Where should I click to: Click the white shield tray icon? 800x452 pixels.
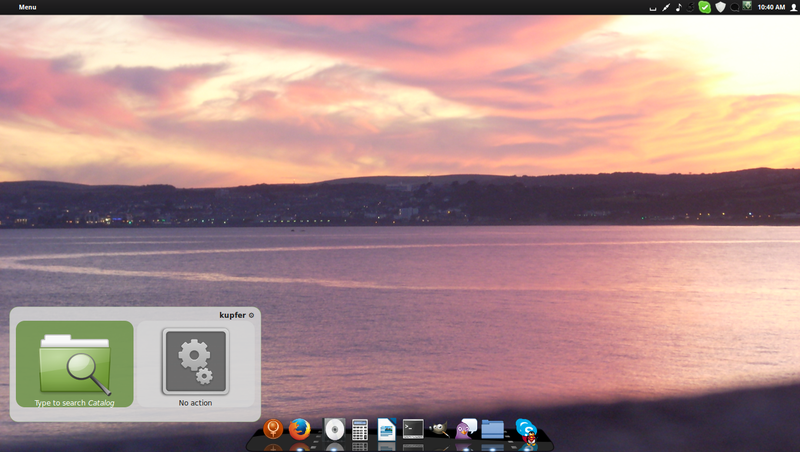(720, 7)
